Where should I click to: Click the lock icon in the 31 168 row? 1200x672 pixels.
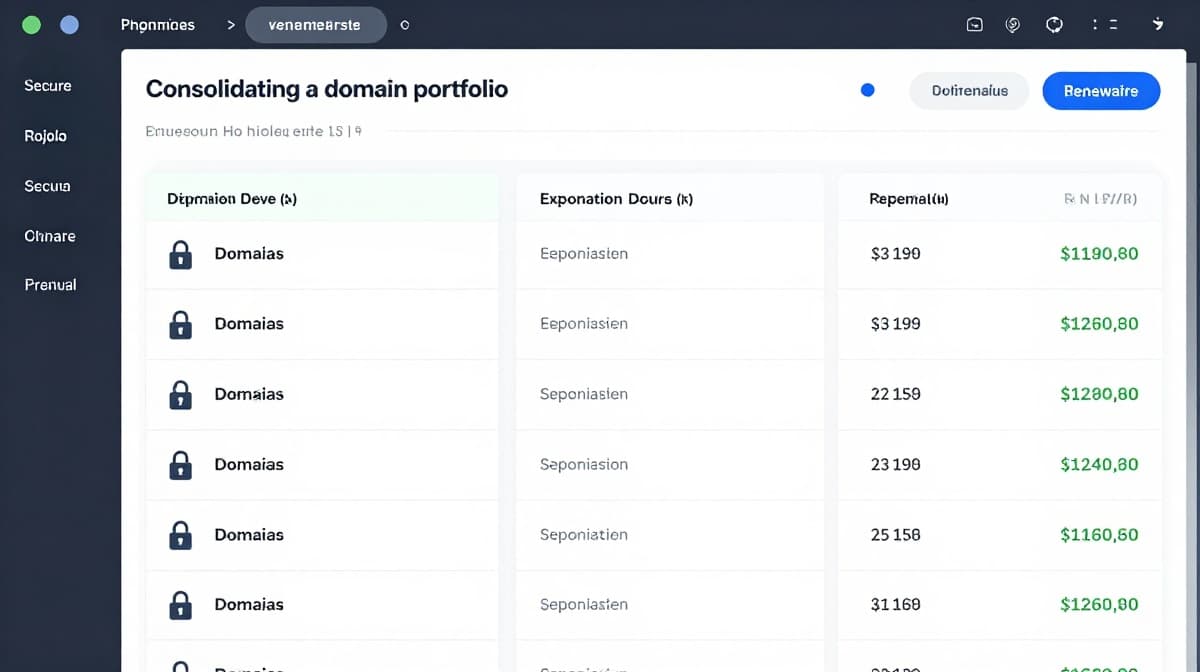180,605
